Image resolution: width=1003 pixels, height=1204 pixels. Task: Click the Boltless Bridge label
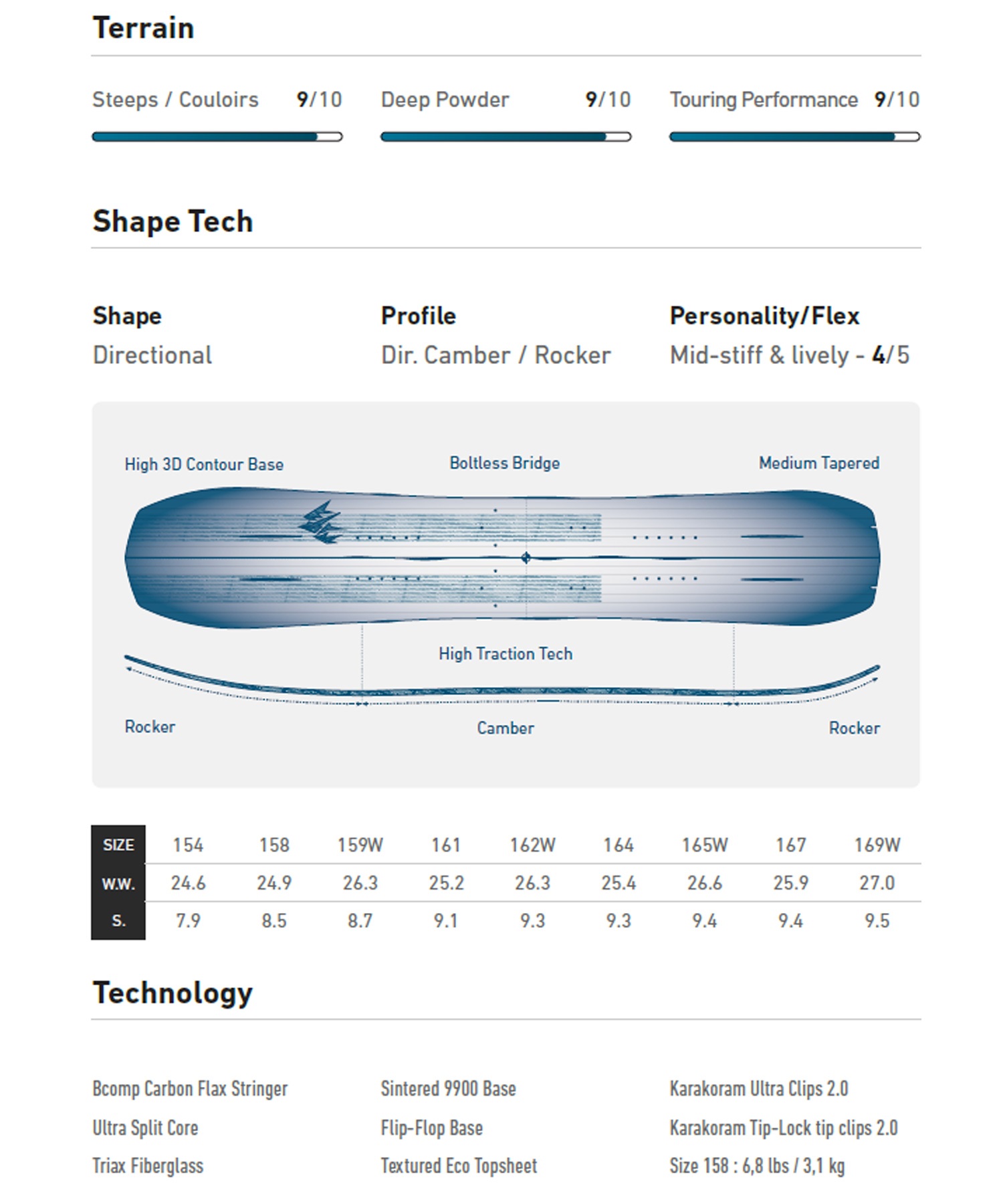tap(505, 463)
